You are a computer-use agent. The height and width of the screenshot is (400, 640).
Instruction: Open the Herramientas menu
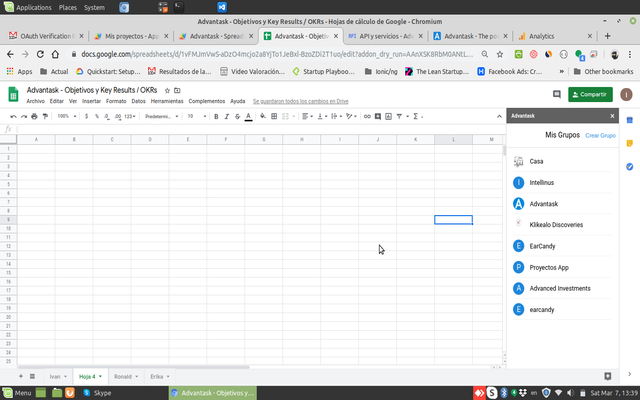[x=167, y=101]
